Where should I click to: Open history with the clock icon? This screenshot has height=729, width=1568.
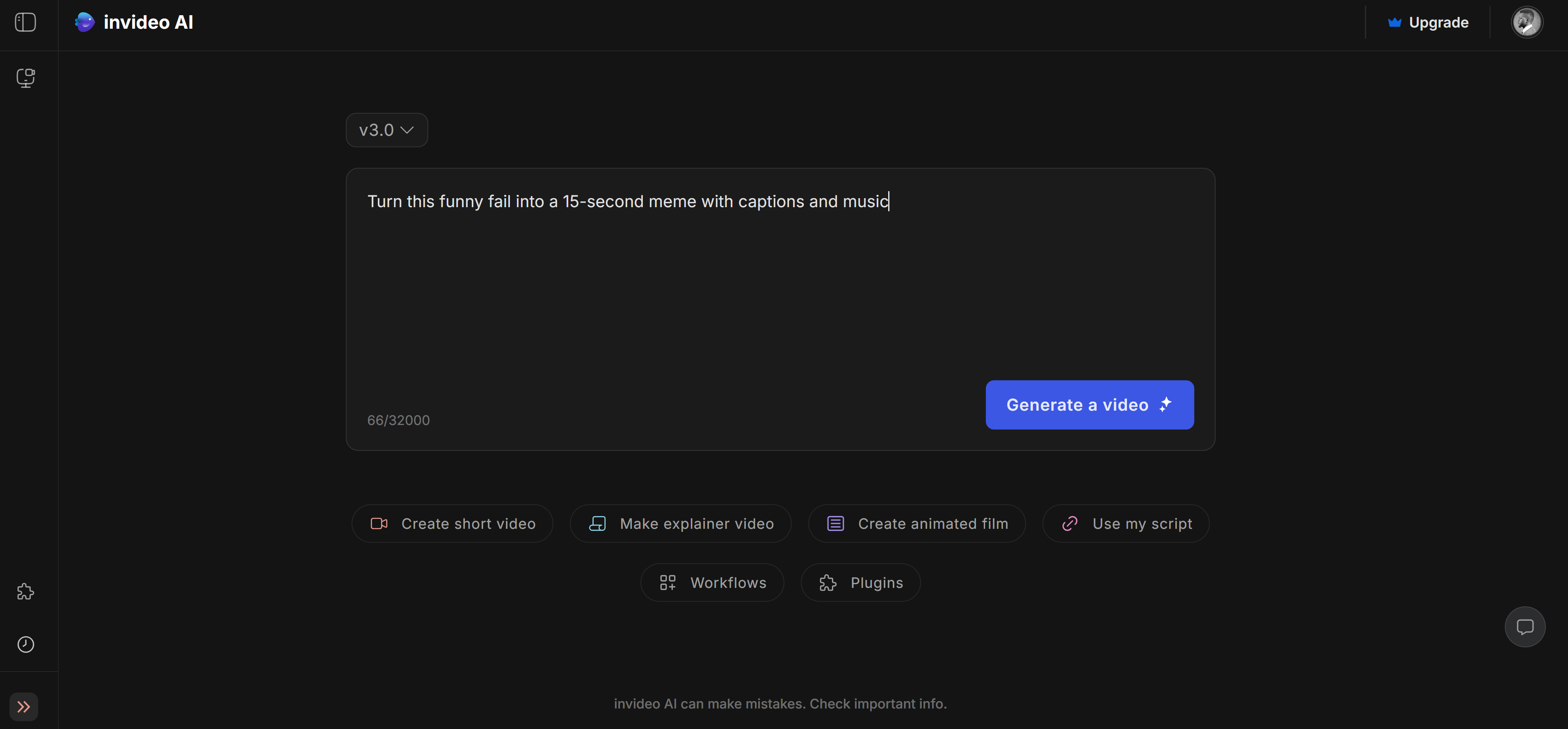click(x=25, y=644)
